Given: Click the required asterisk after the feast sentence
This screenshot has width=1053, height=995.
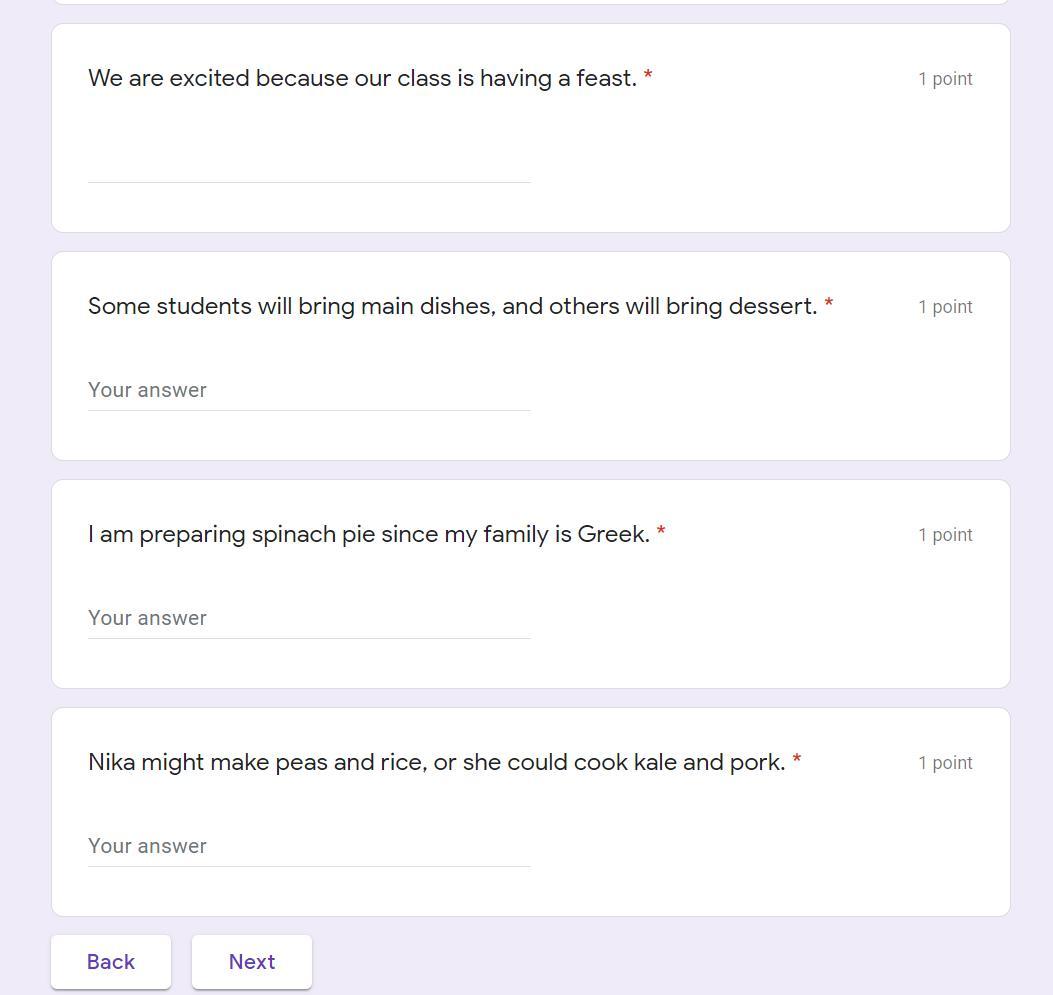Looking at the screenshot, I should coord(648,76).
